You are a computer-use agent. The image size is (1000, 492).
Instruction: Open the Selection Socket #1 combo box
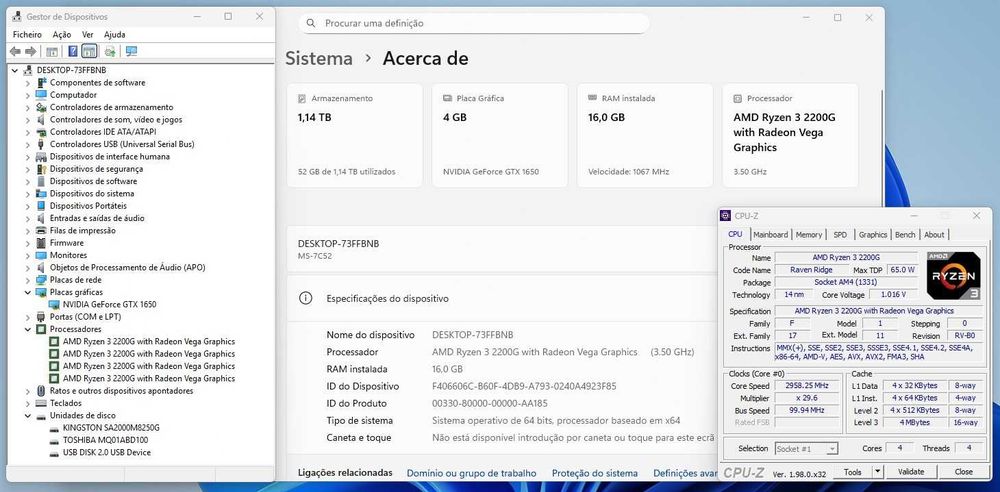[806, 449]
